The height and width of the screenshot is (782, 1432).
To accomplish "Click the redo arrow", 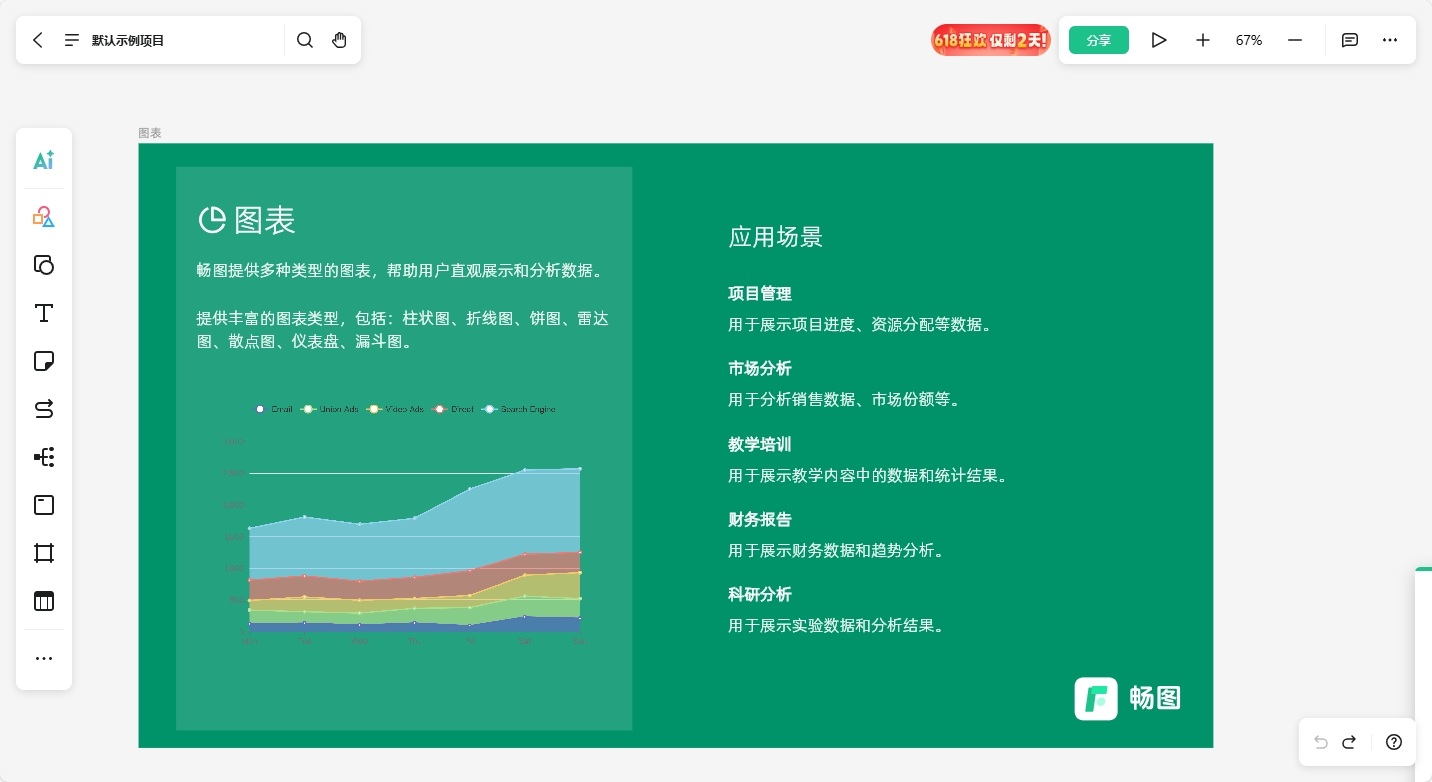I will (1349, 742).
